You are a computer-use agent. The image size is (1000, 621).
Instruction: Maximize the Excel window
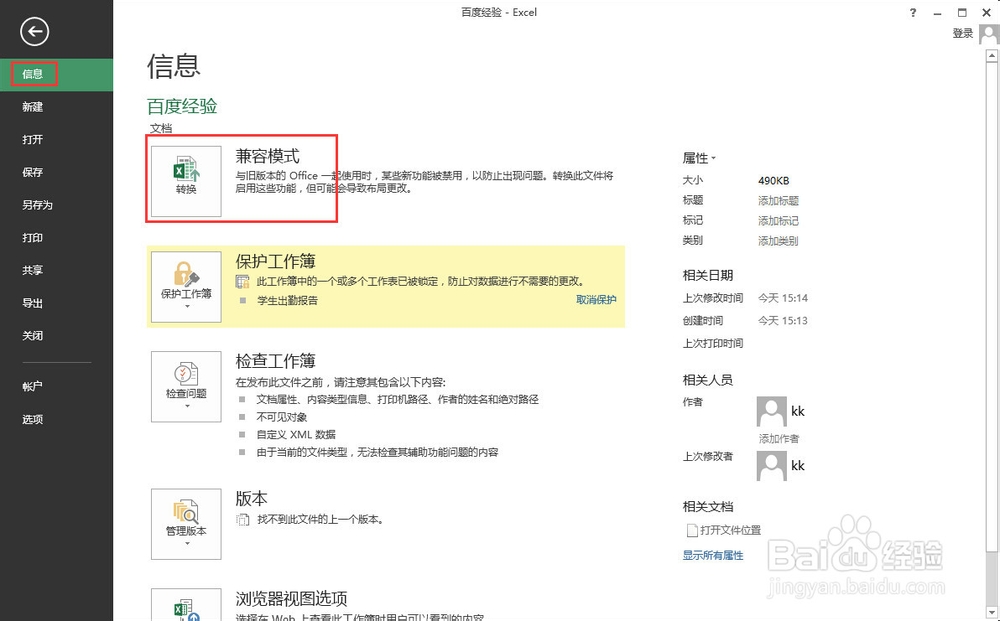pos(962,12)
